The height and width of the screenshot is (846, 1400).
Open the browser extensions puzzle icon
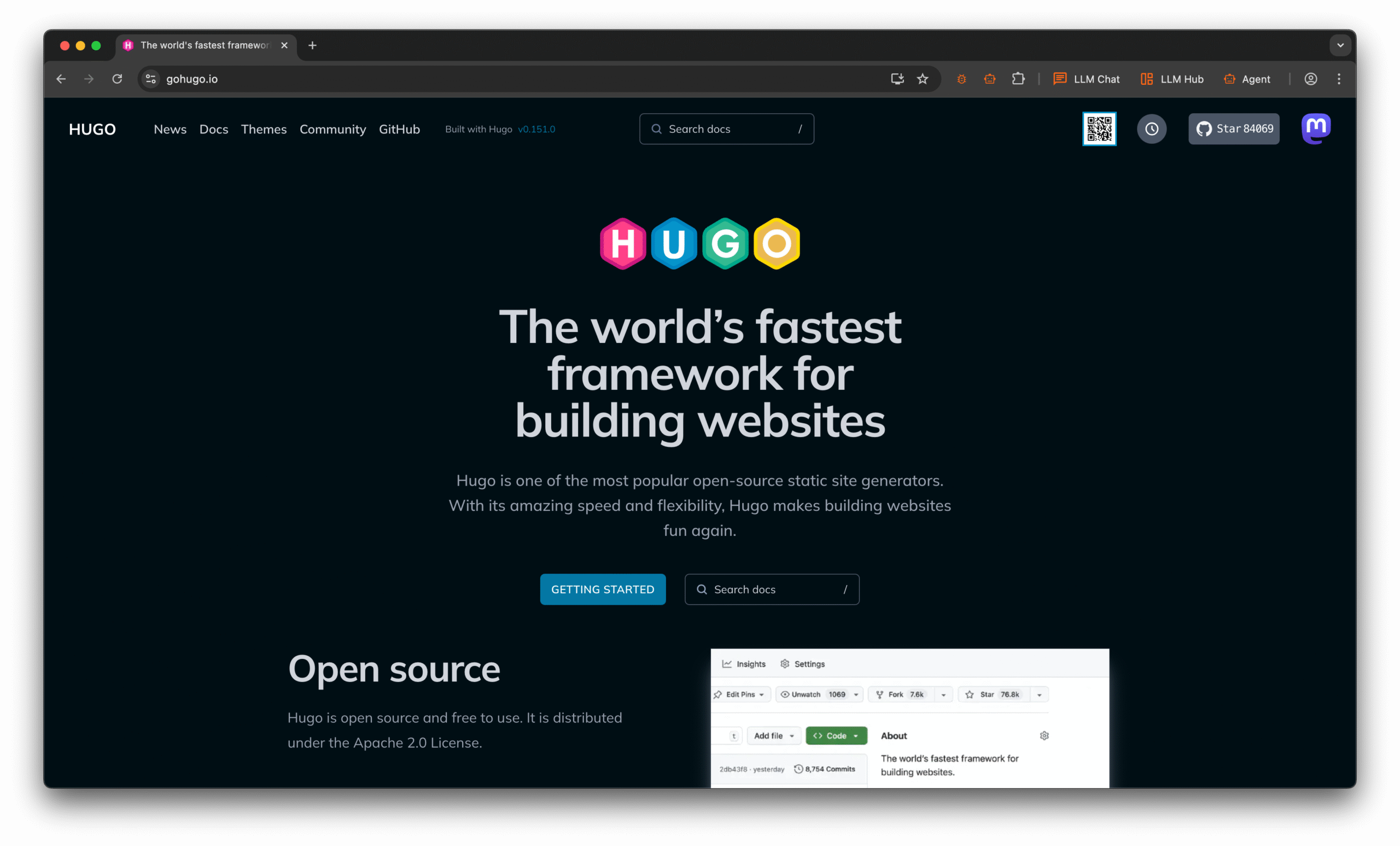point(1018,79)
